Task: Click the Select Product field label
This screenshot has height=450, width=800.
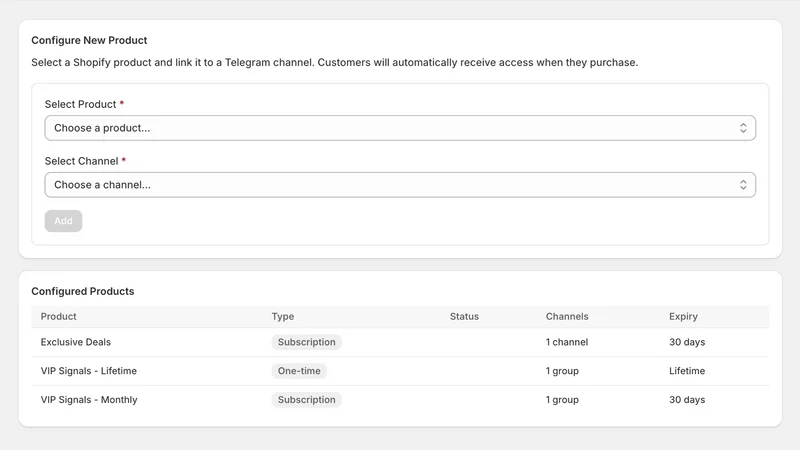Action: tap(81, 104)
